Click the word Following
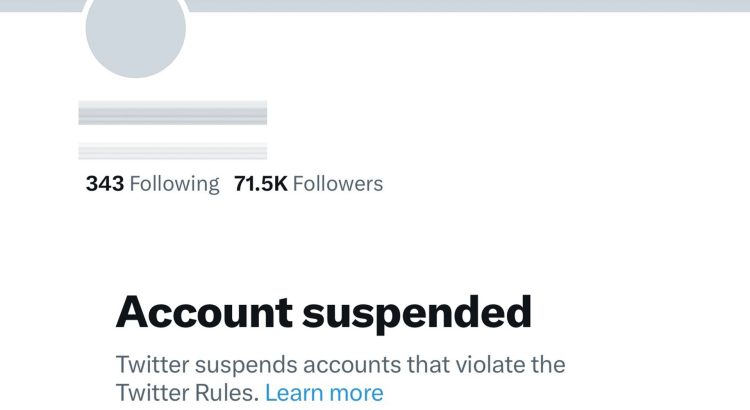 pyautogui.click(x=175, y=185)
